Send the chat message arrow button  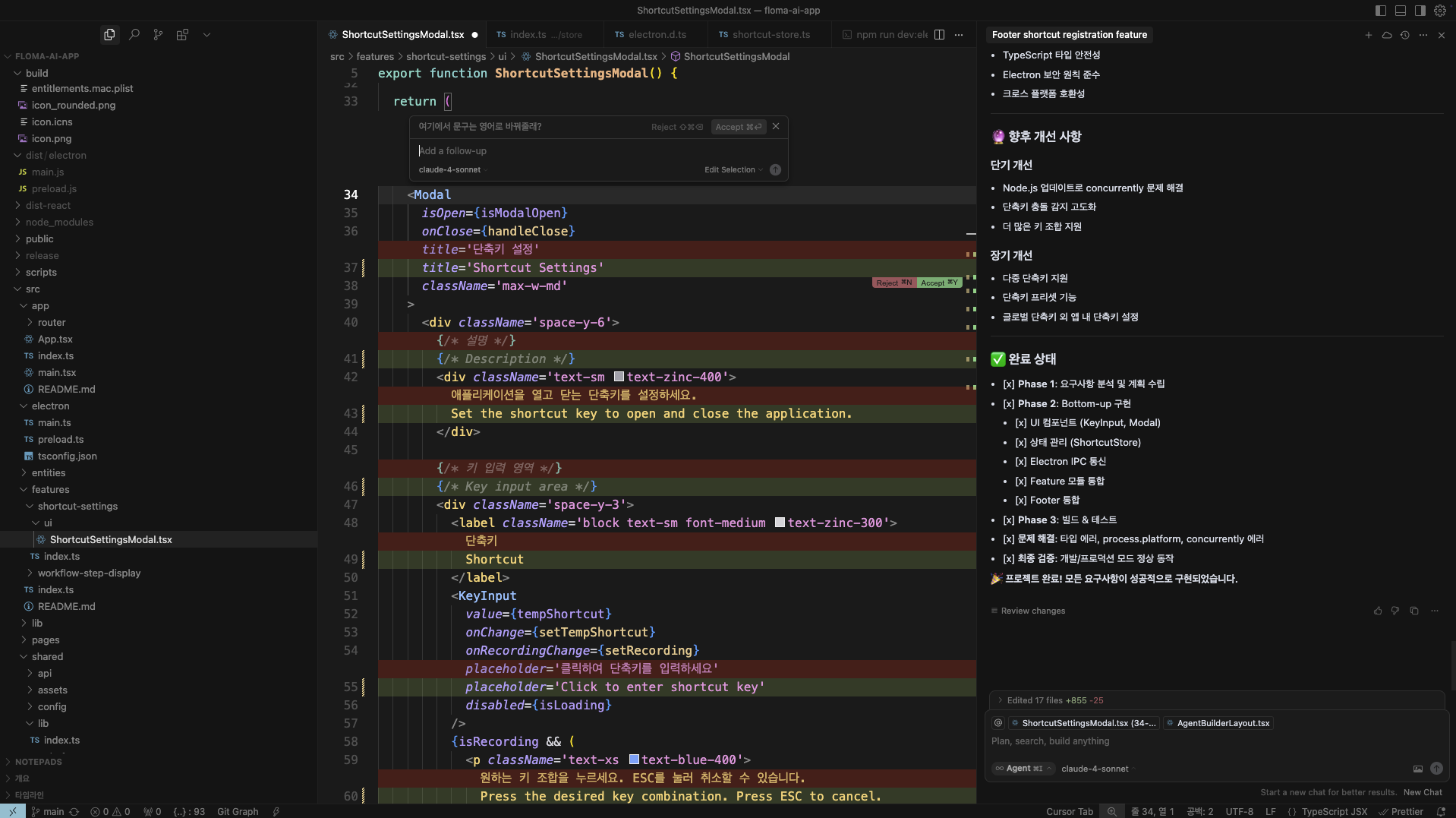click(1436, 769)
